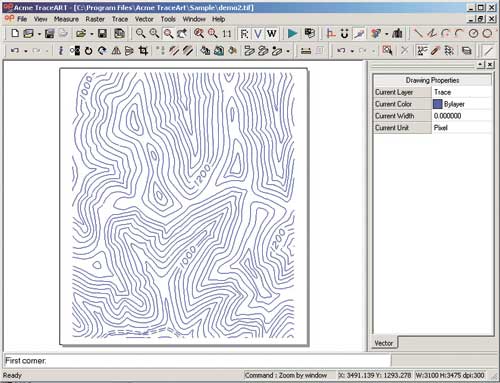500x383 pixels.
Task: Expand the open folder dropdown arrow
Action: point(92,34)
